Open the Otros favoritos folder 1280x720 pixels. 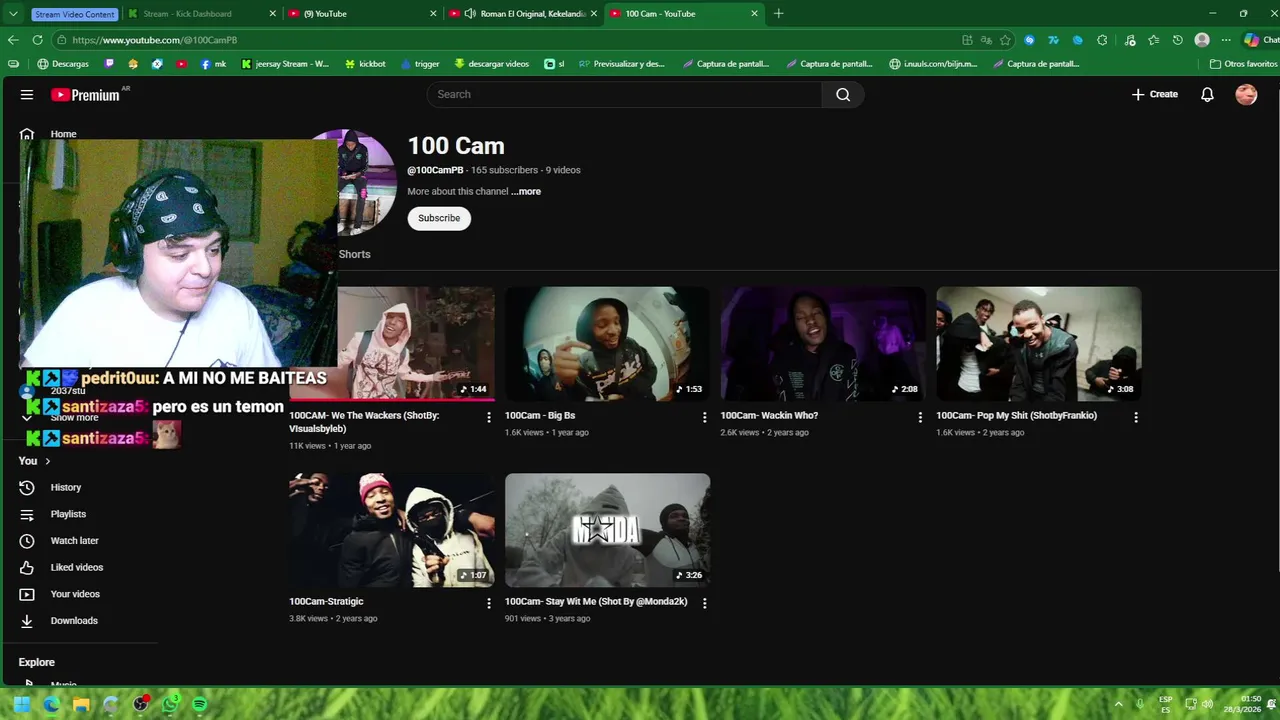1243,64
